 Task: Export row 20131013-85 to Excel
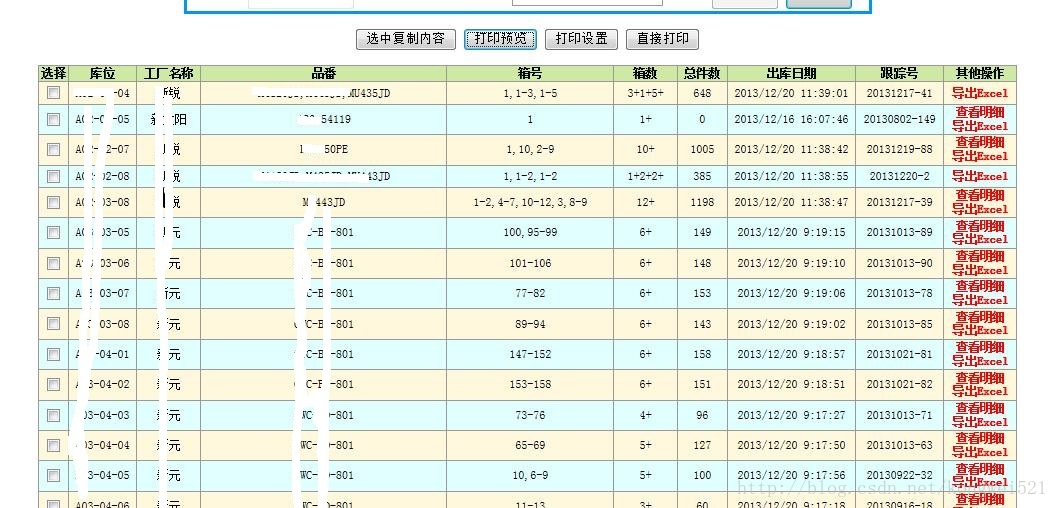[x=980, y=331]
